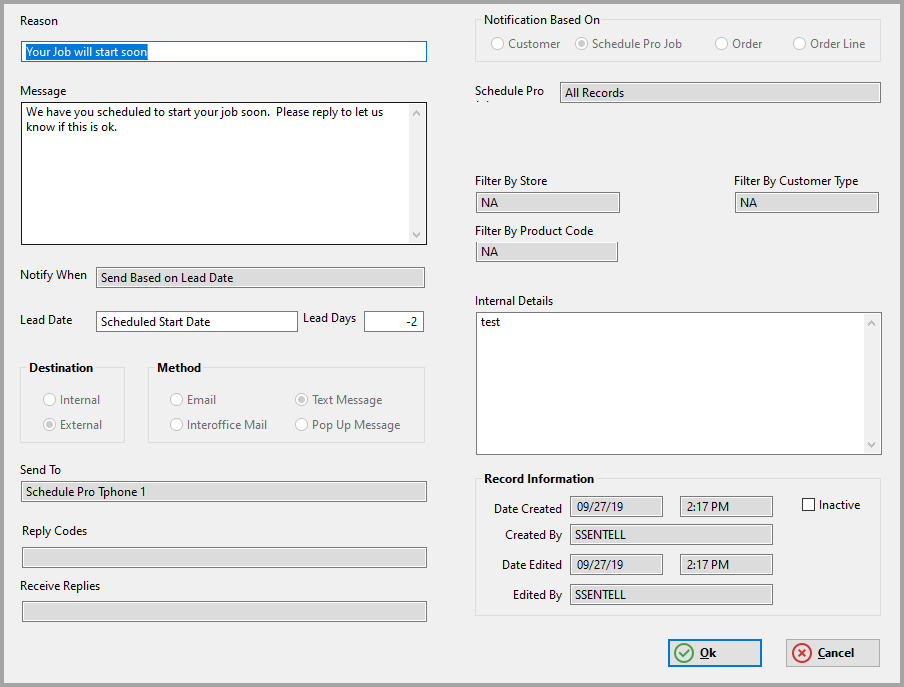Click the Message box scroll down arrow
This screenshot has width=904, height=687.
416,235
